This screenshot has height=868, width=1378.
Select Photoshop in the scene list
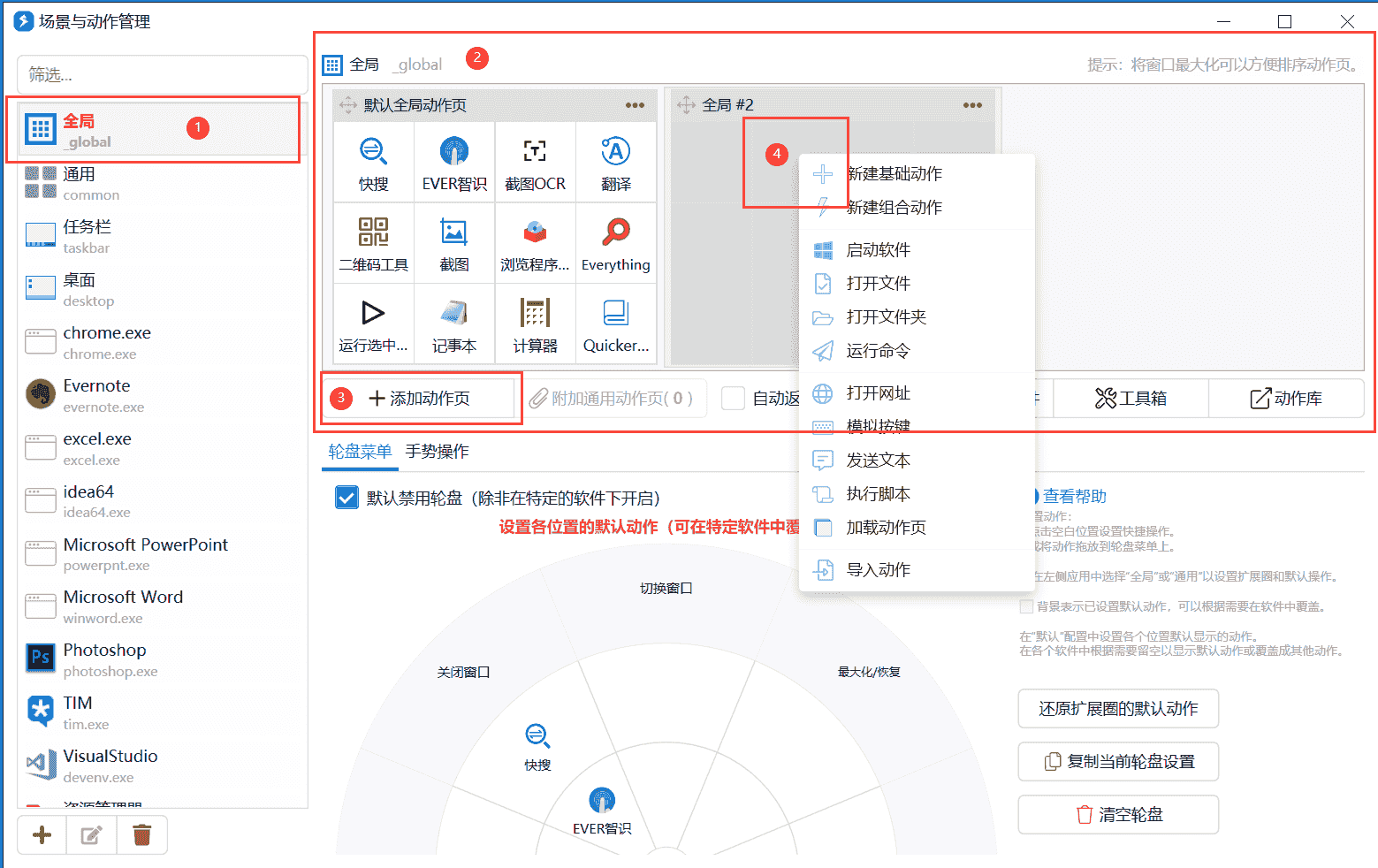click(x=161, y=659)
